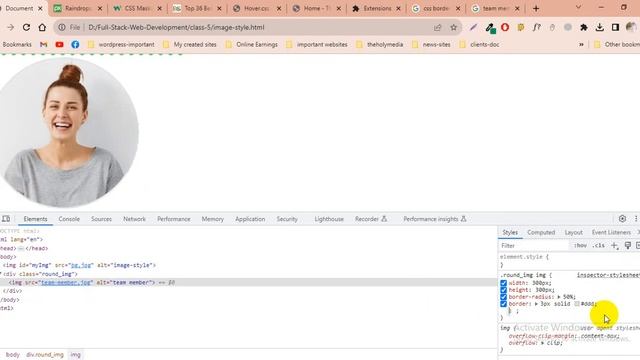Expand the border shorthand triangle

pyautogui.click(x=536, y=304)
